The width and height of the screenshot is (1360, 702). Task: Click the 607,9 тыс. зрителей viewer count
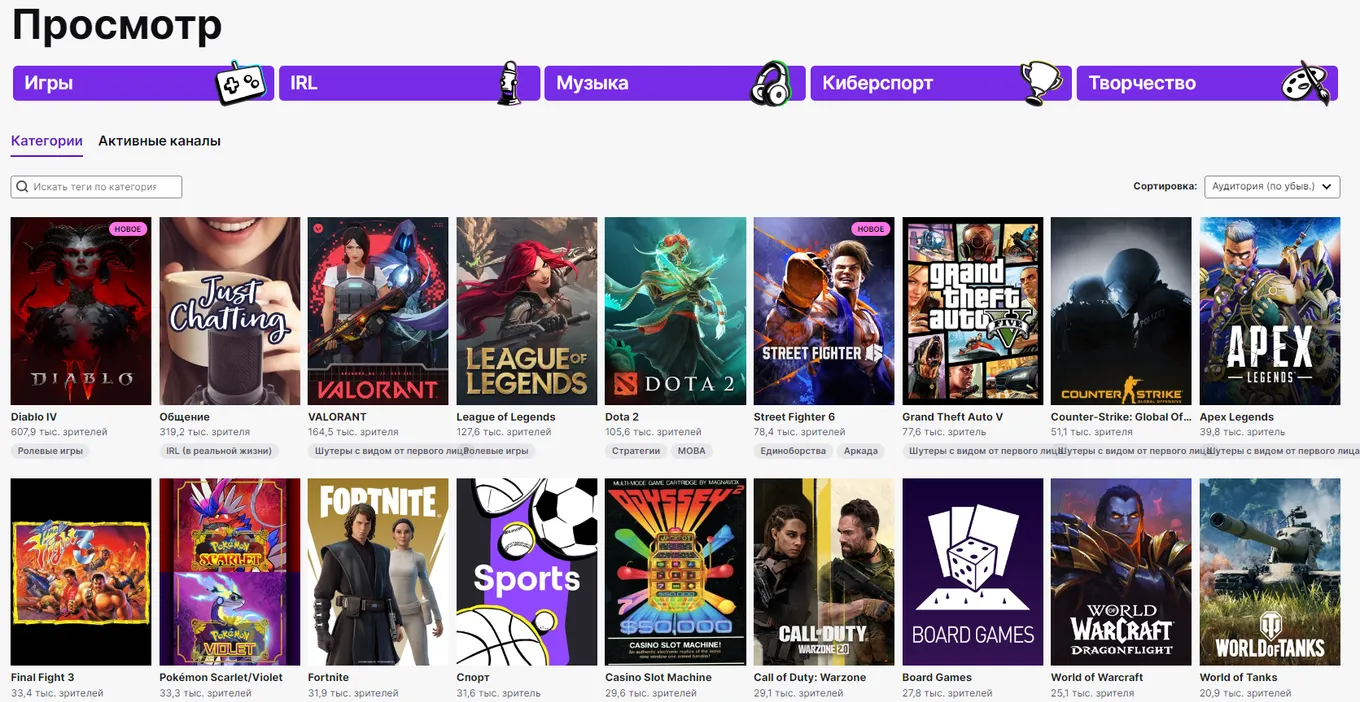[59, 432]
